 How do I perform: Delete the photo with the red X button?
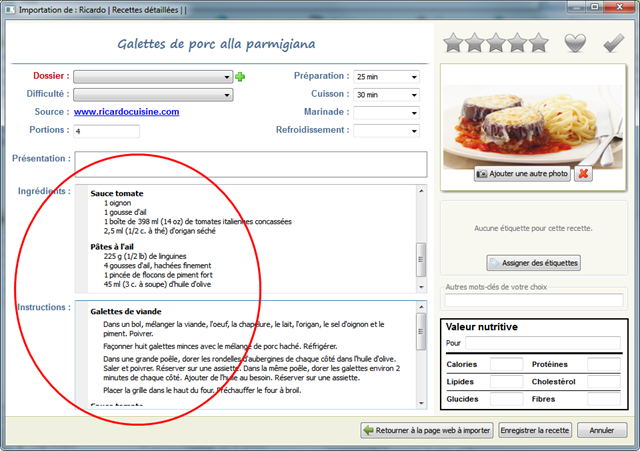584,173
